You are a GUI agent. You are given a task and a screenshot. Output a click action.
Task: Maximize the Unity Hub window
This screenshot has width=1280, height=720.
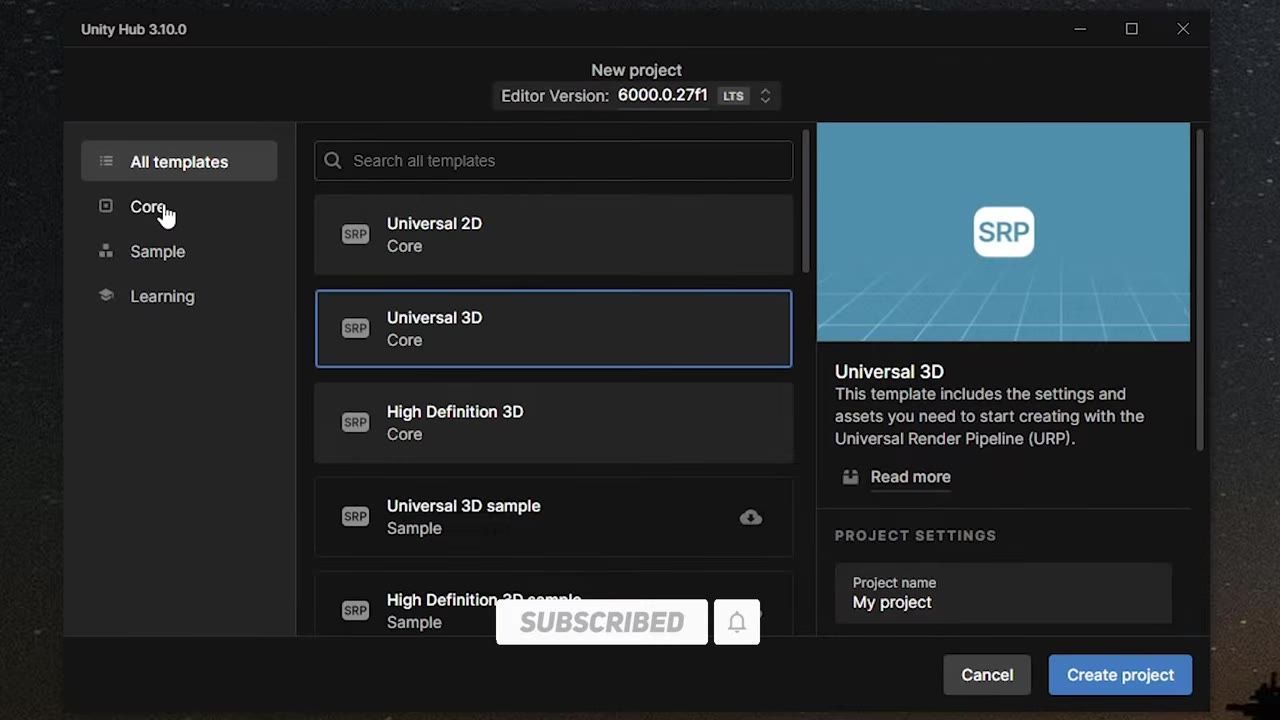tap(1131, 29)
